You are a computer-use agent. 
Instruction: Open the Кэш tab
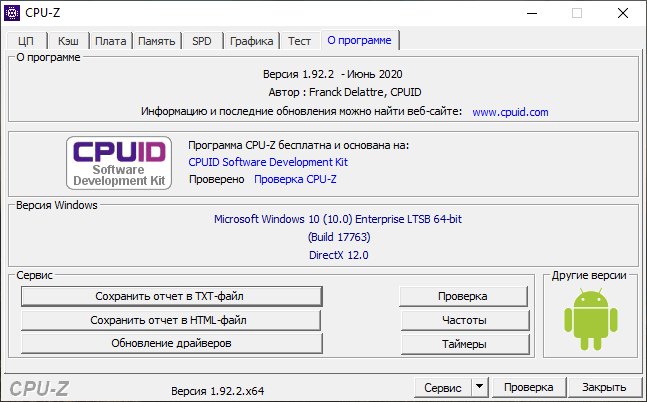68,41
